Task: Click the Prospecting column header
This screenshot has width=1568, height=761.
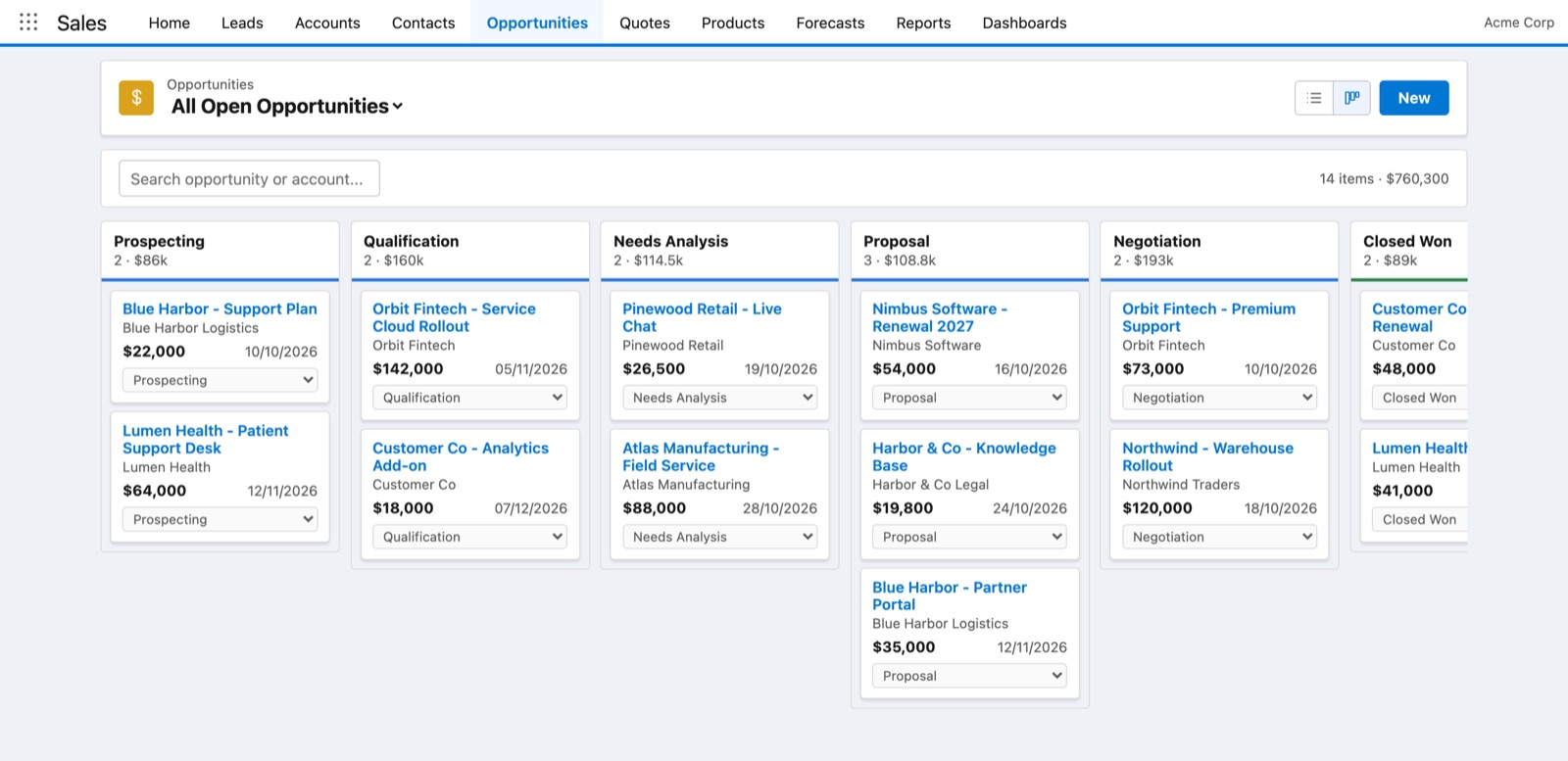Action: click(220, 250)
